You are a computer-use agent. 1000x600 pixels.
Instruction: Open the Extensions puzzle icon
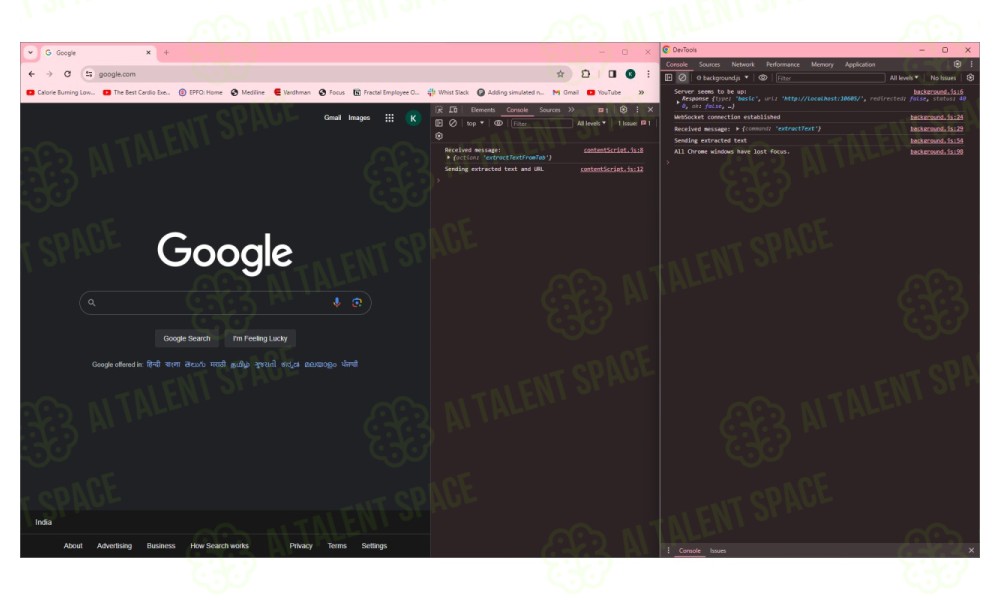tap(585, 74)
